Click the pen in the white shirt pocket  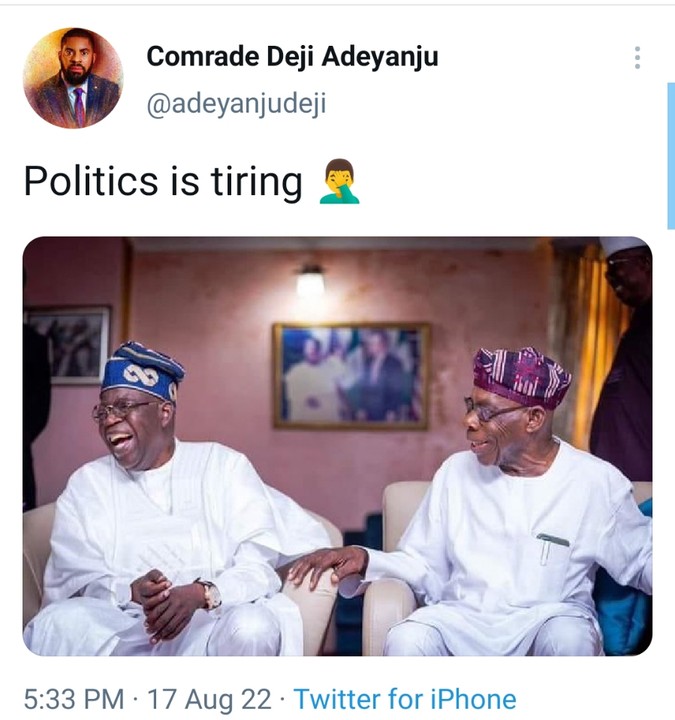[553, 547]
